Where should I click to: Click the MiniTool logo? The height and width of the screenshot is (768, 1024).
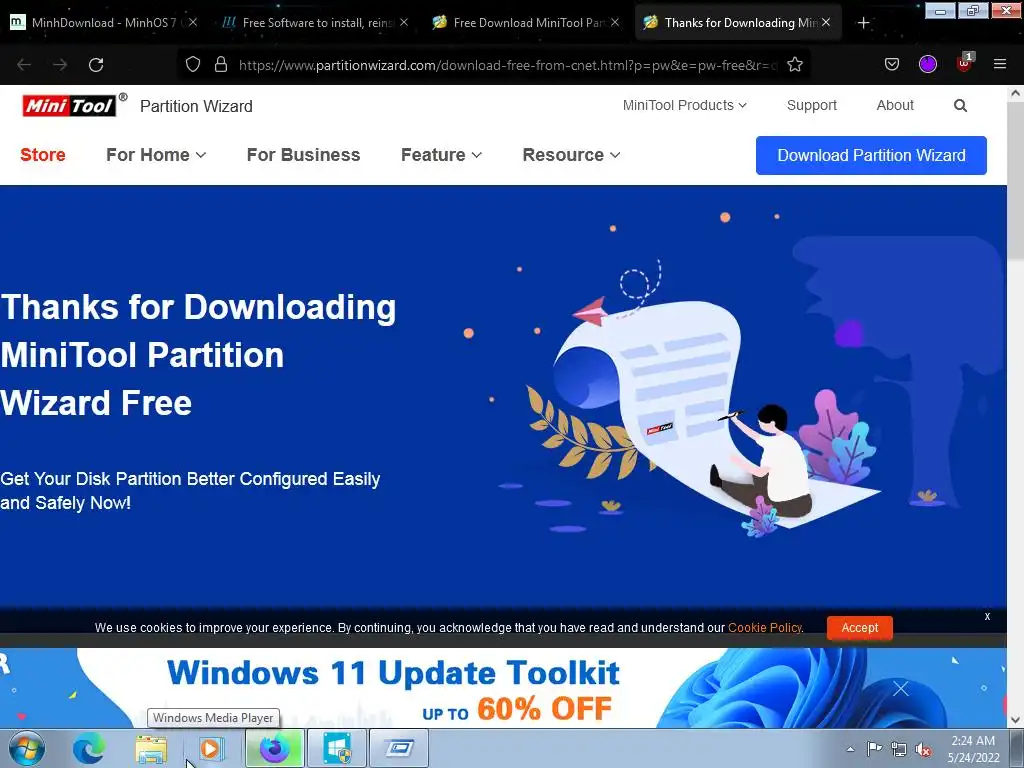pyautogui.click(x=69, y=105)
